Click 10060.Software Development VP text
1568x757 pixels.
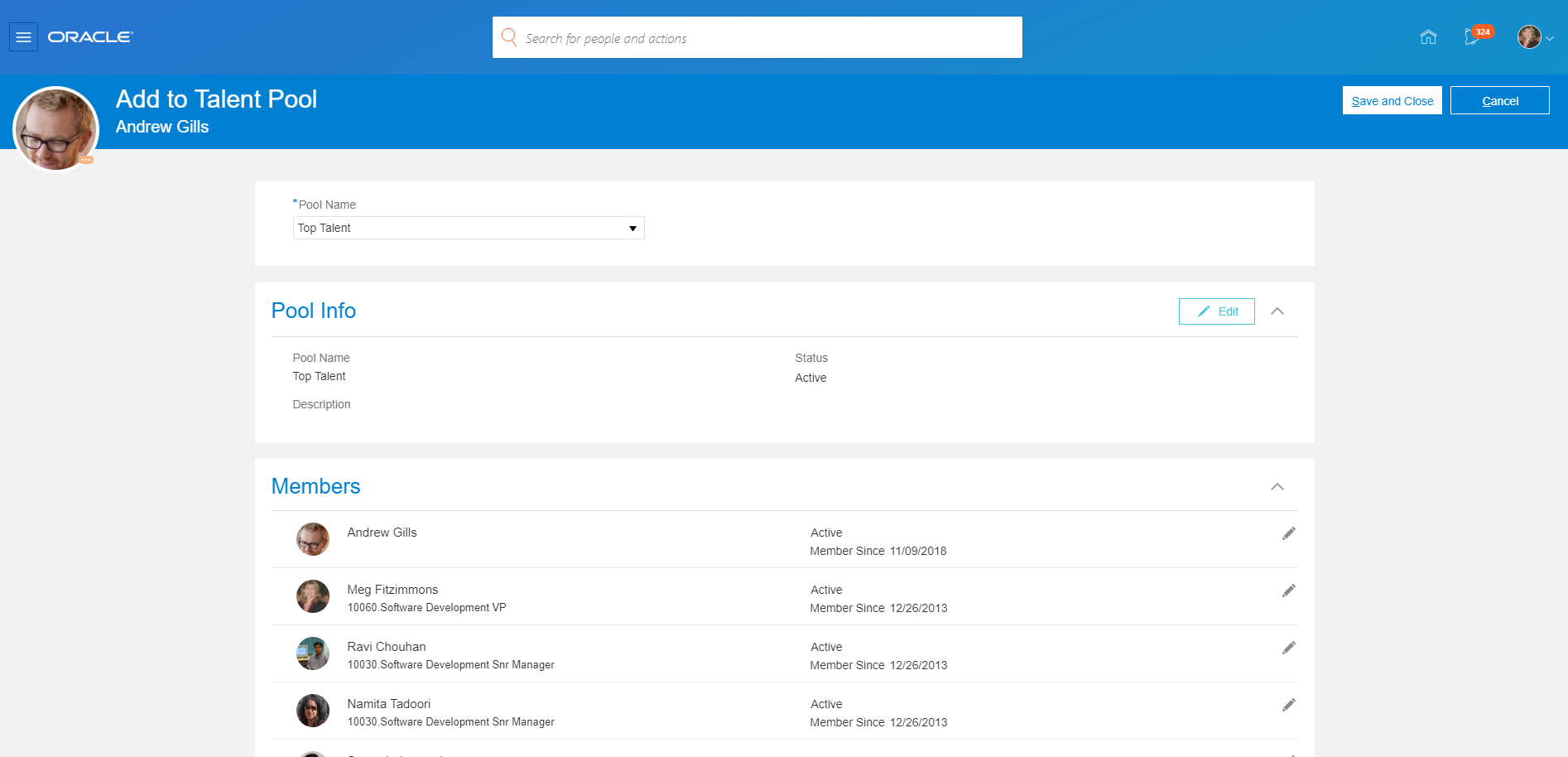tap(426, 608)
